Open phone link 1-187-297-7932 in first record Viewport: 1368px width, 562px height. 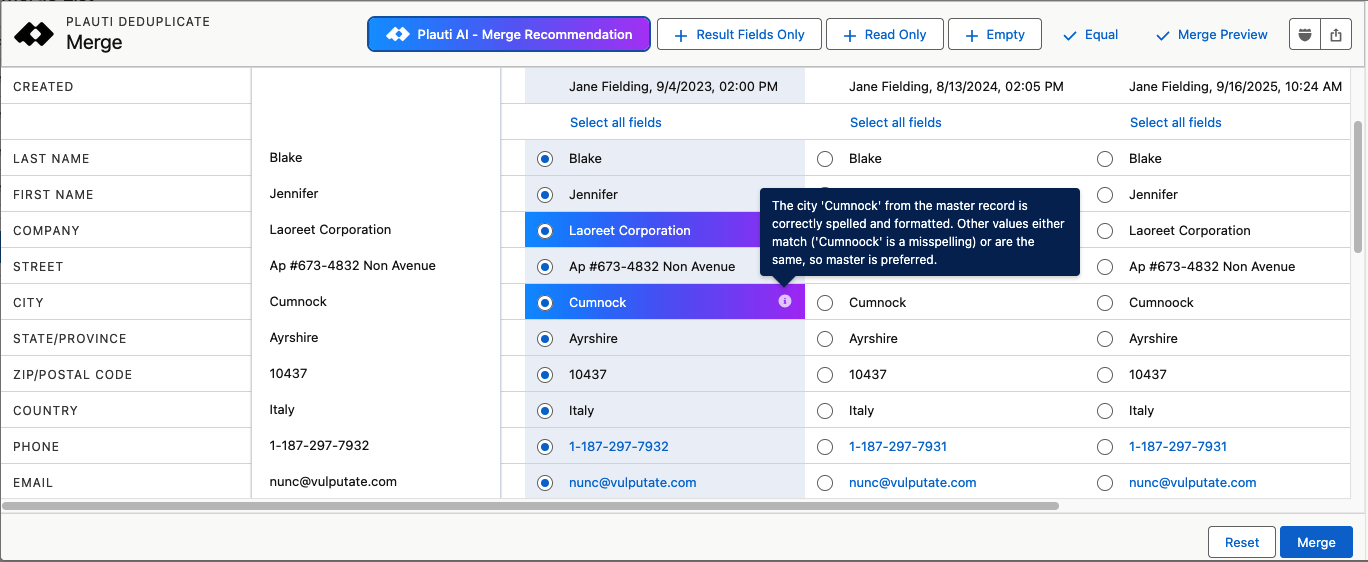point(619,446)
